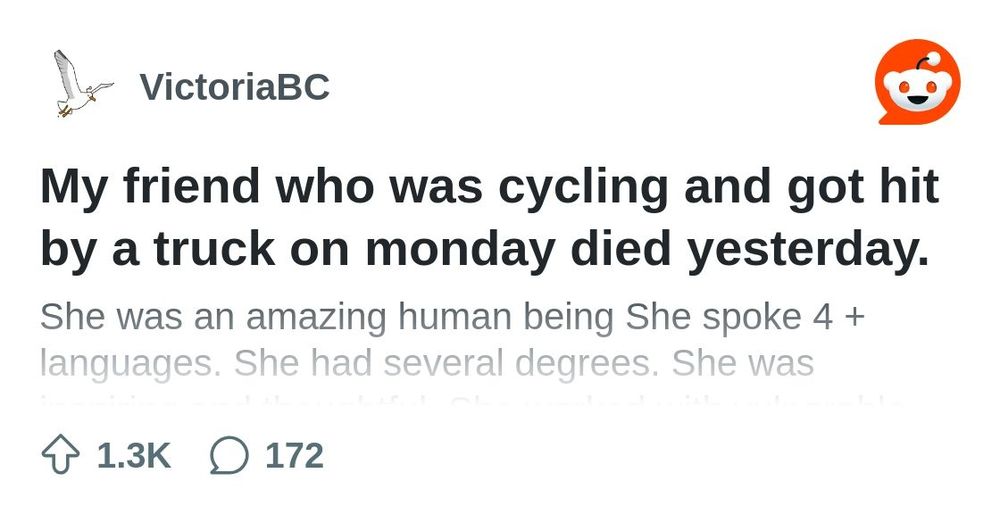This screenshot has width=1000, height=521.
Task: Visit the VictoriaBC subreddit name
Action: pyautogui.click(x=235, y=87)
